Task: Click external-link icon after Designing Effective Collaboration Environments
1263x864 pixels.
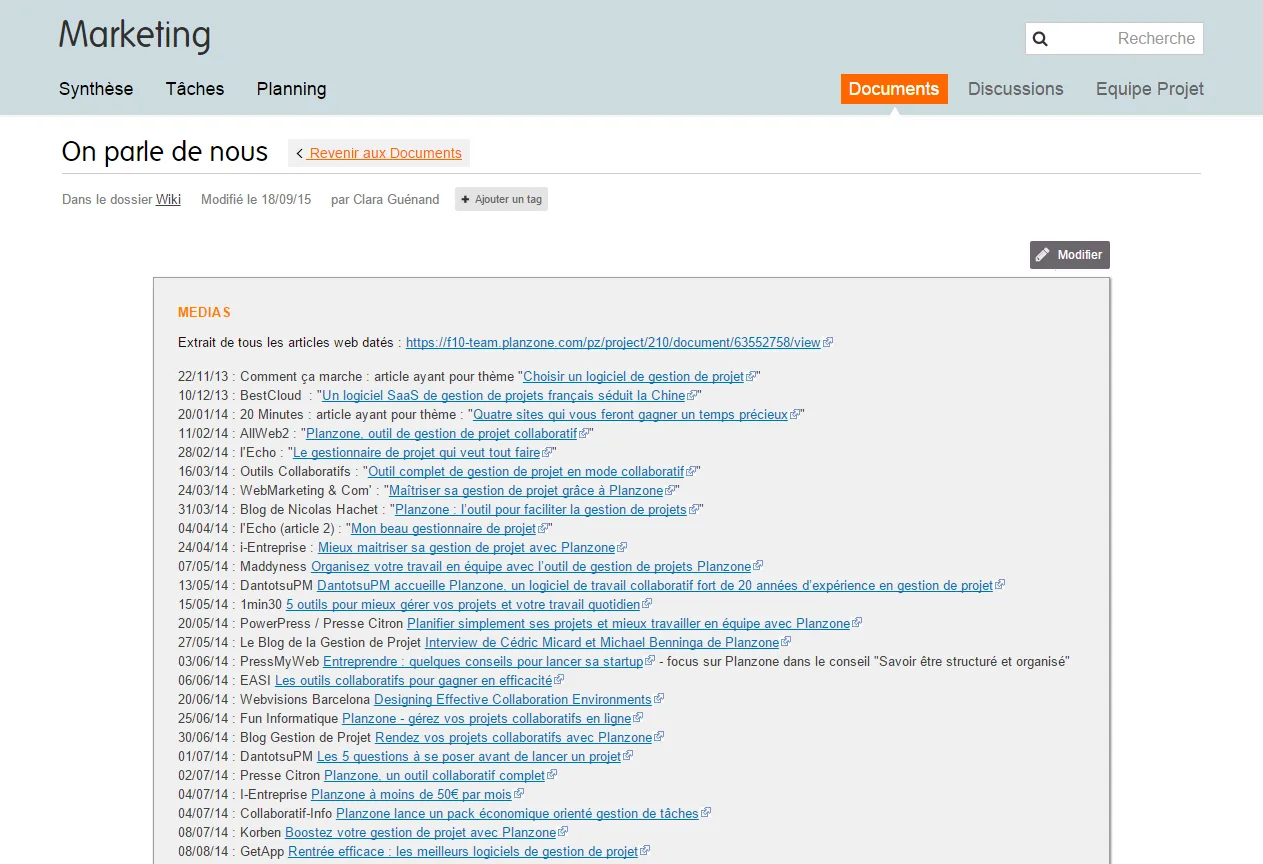Action: (658, 700)
